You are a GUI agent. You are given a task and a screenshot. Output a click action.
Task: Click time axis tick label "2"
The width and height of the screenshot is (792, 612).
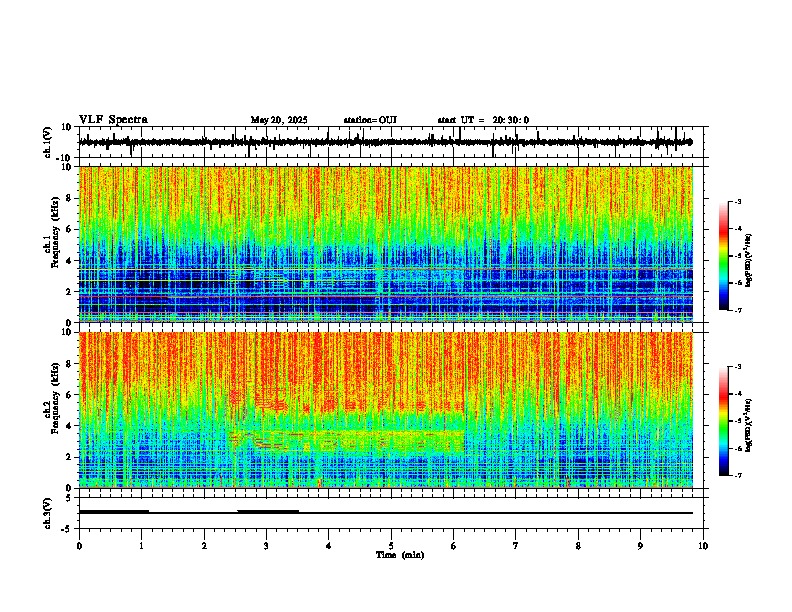[204, 546]
